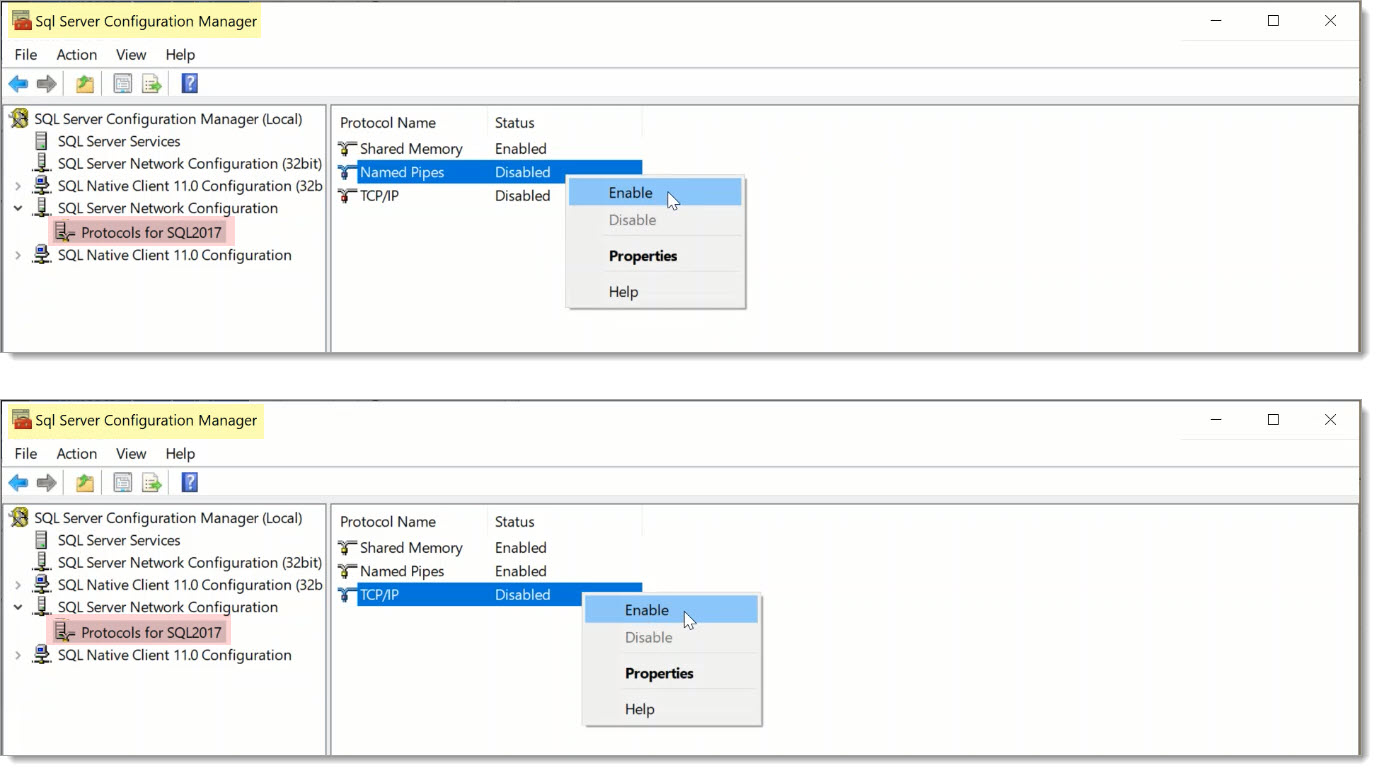Click the Forward arrow in the upper window toolbar

pyautogui.click(x=47, y=84)
